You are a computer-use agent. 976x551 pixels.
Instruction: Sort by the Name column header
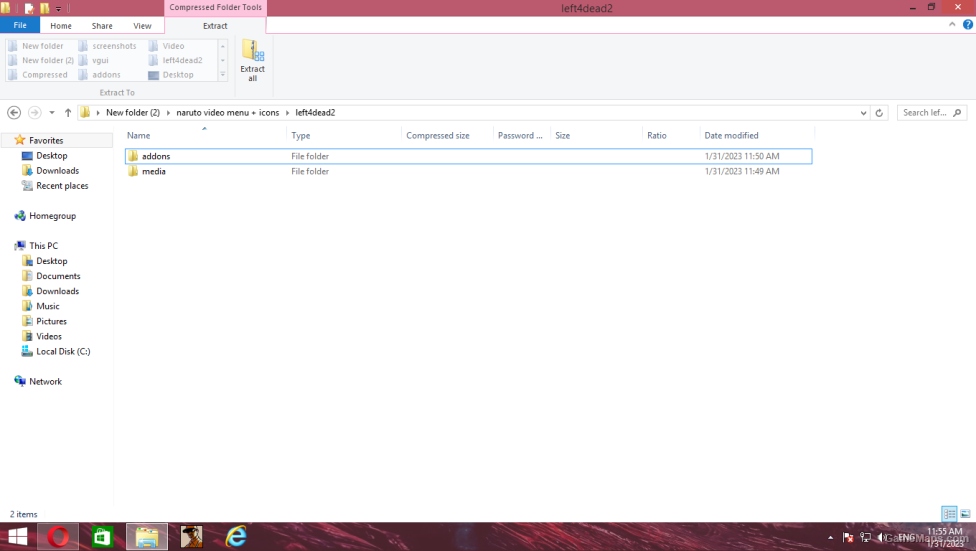(x=138, y=136)
